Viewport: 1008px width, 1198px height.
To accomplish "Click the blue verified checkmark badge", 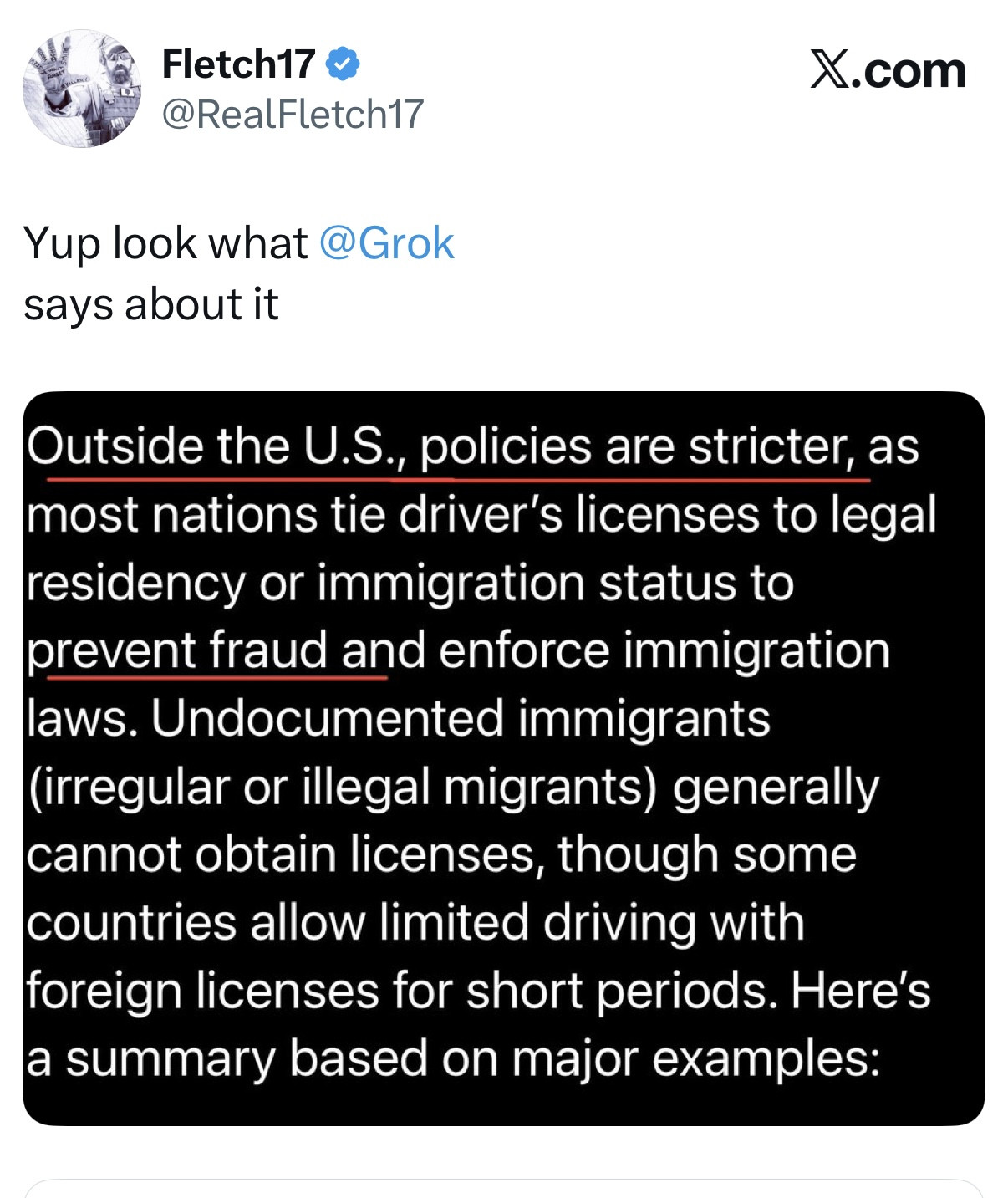I will 343,64.
